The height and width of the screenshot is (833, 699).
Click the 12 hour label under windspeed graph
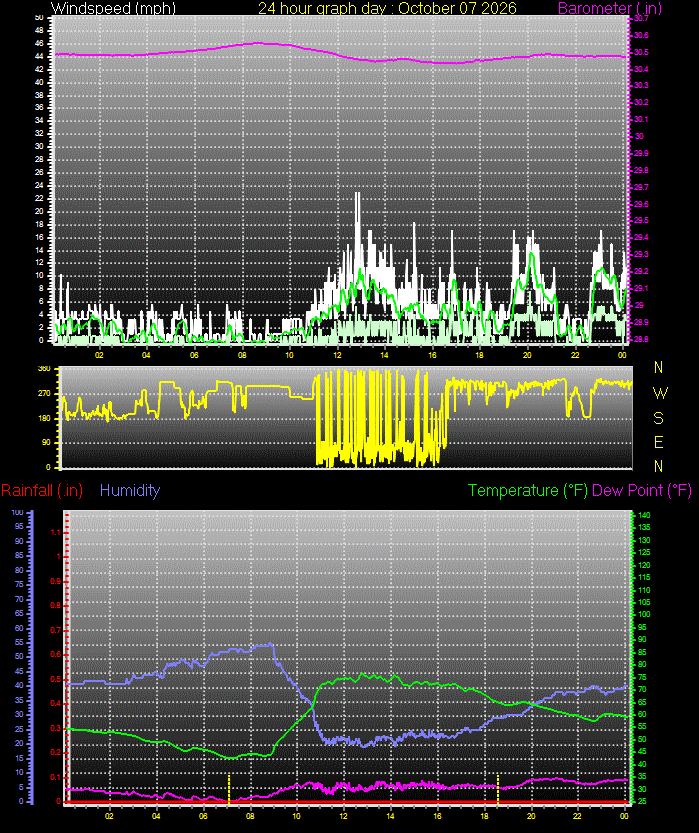coord(337,355)
